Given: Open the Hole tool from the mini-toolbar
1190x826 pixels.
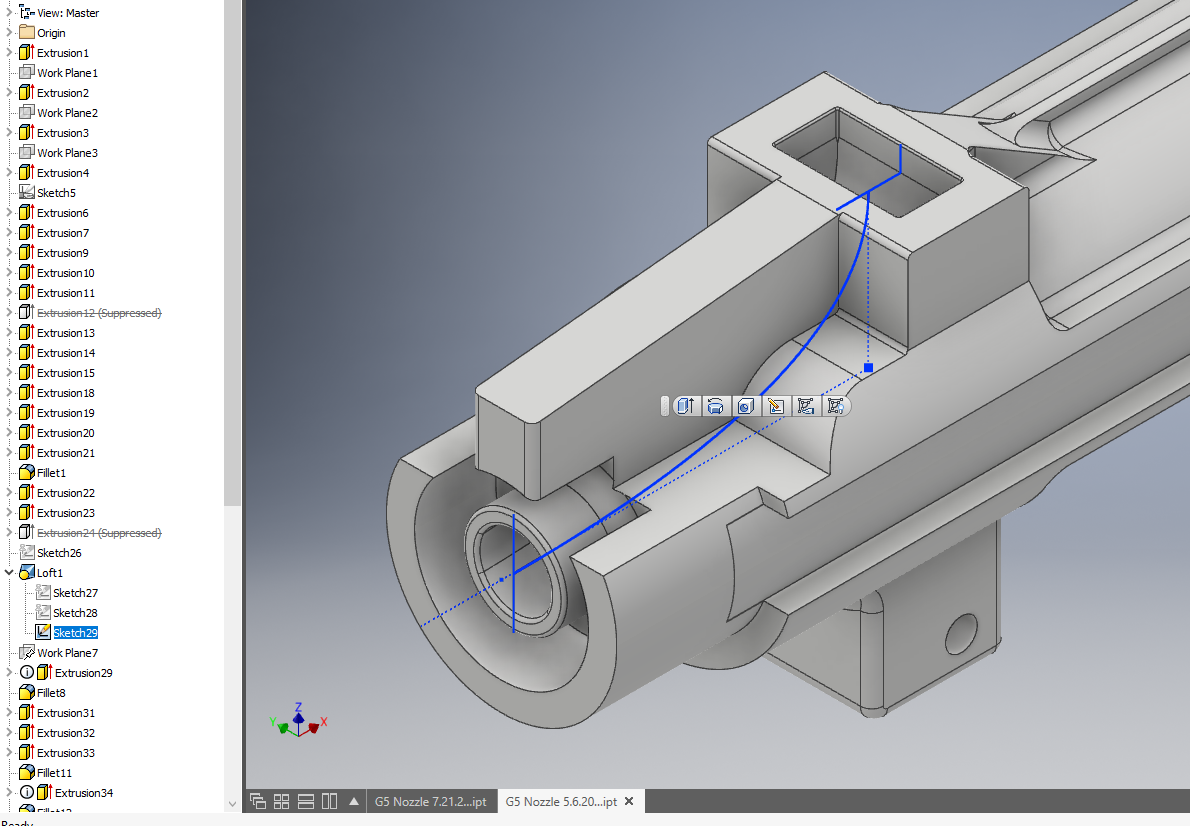Looking at the screenshot, I should [x=745, y=406].
